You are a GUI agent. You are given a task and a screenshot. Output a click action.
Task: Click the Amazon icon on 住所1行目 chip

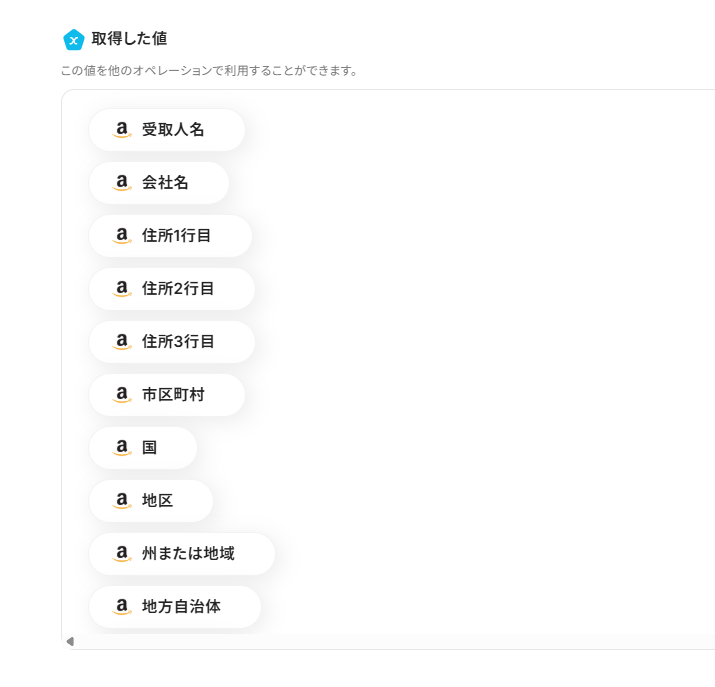click(x=122, y=236)
